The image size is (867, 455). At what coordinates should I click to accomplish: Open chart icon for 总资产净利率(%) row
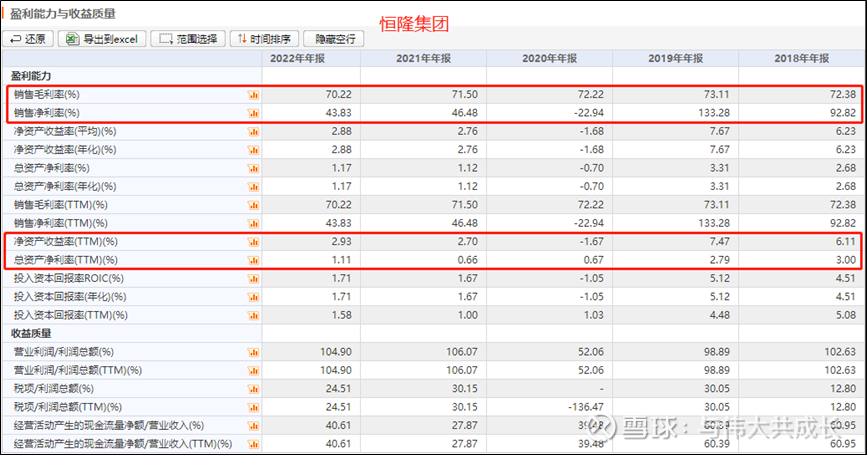pos(253,169)
